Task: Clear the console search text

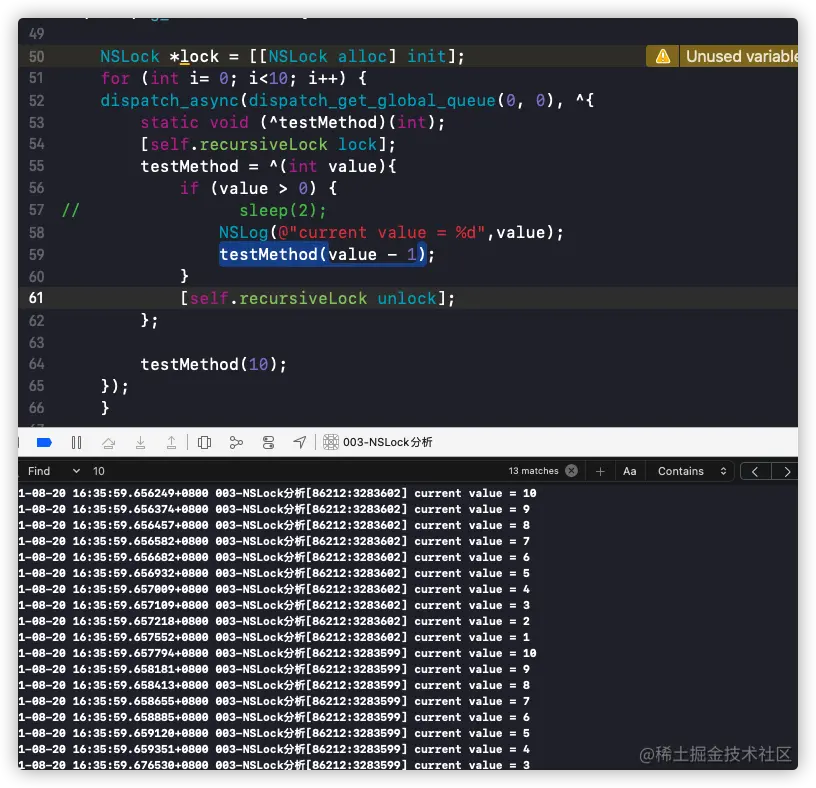Action: [571, 471]
